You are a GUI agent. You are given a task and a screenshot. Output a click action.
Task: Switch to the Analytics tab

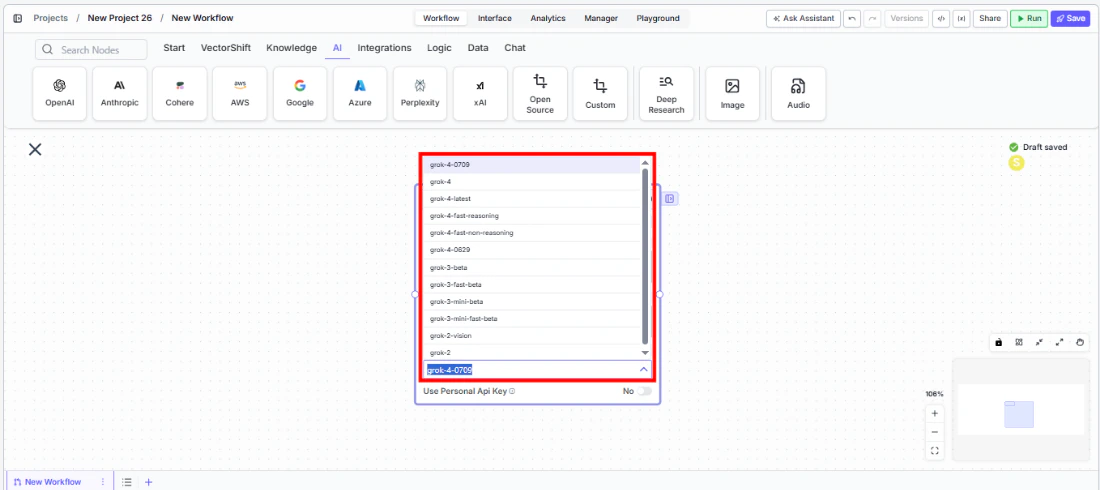[548, 18]
